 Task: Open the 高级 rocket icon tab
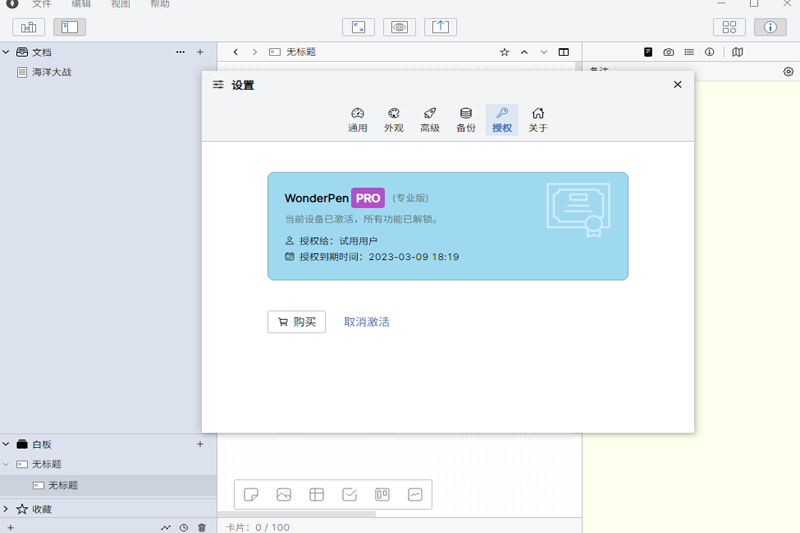pyautogui.click(x=430, y=120)
